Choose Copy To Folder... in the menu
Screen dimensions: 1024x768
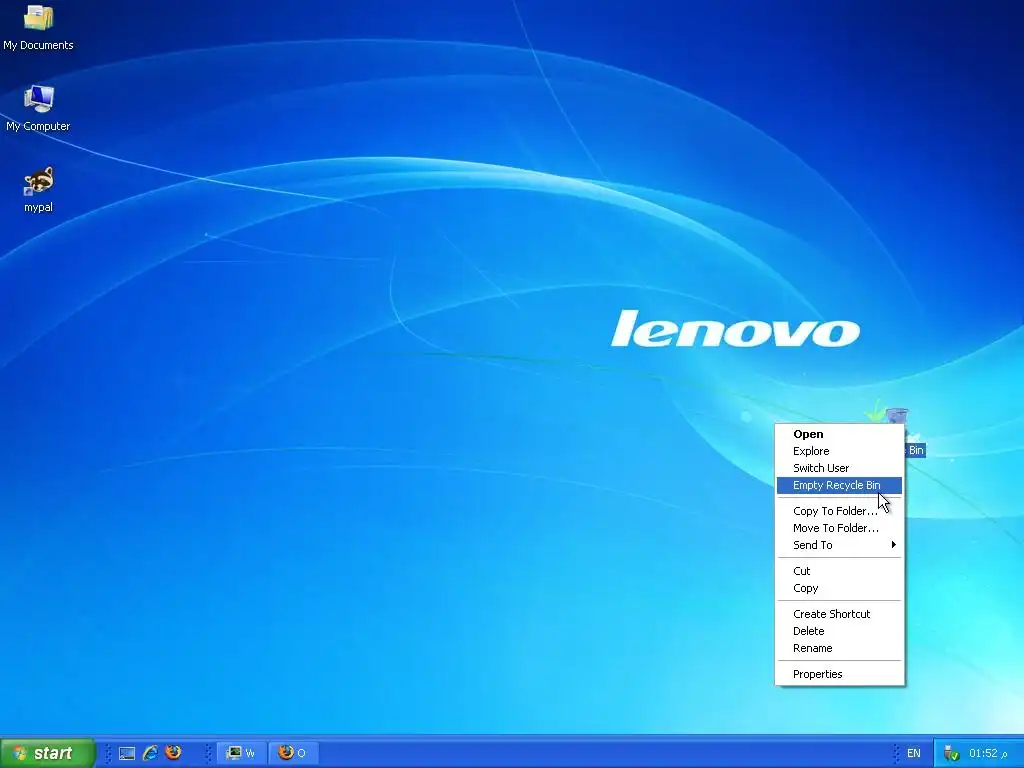pos(839,511)
